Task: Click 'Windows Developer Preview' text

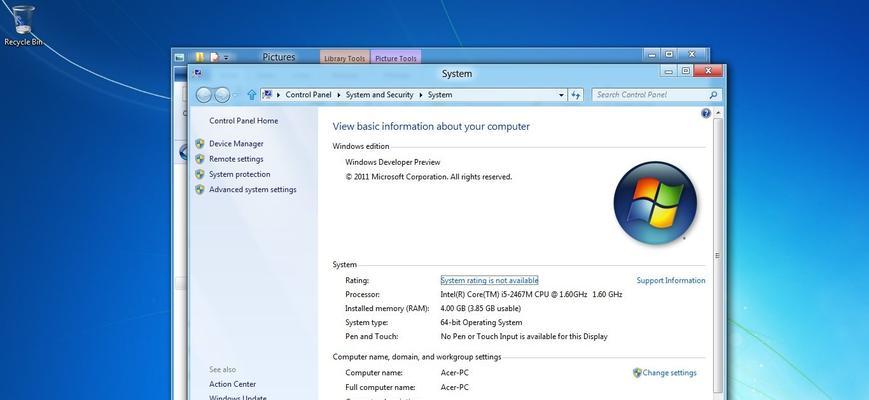Action: point(392,162)
